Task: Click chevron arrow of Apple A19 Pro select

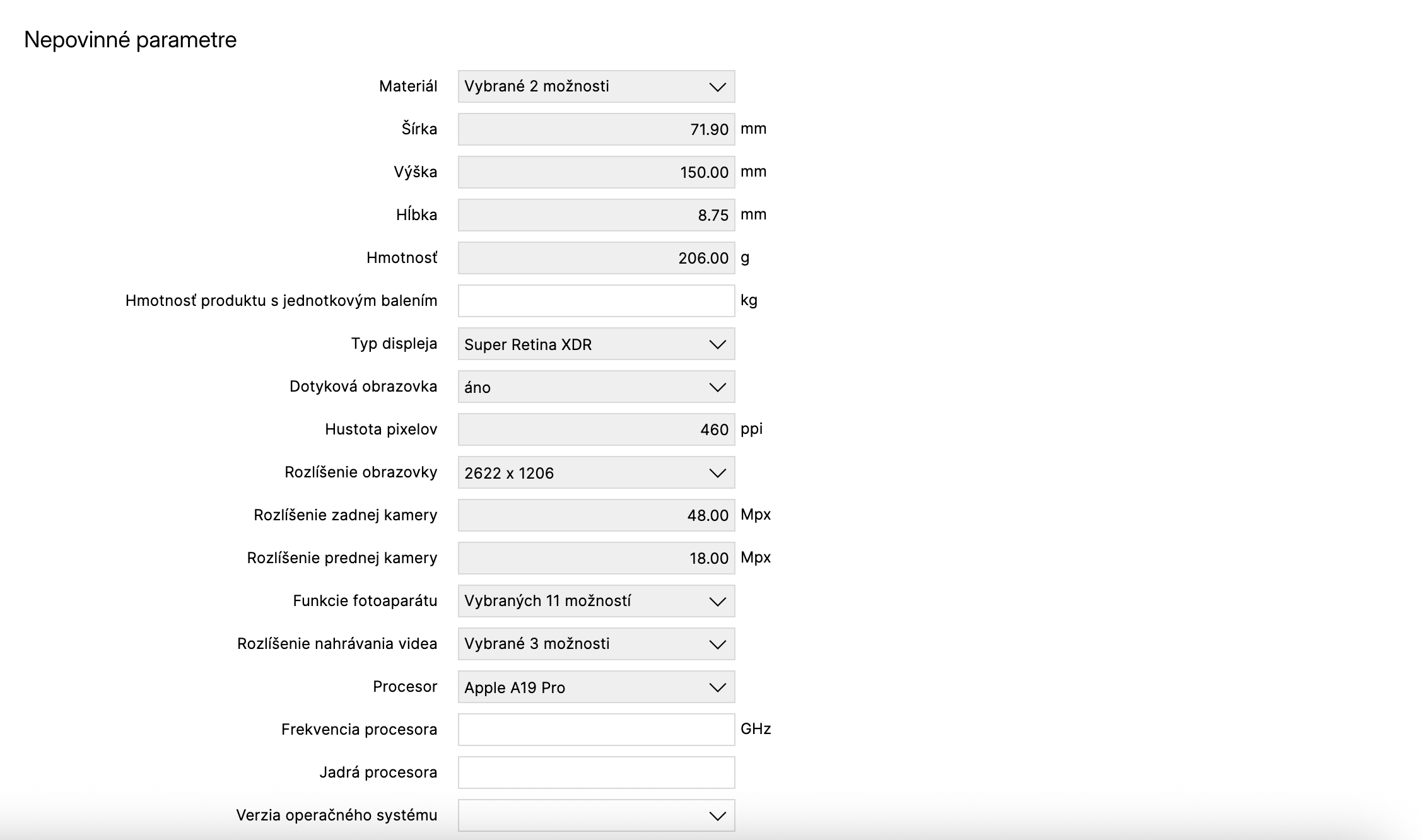Action: pos(717,687)
